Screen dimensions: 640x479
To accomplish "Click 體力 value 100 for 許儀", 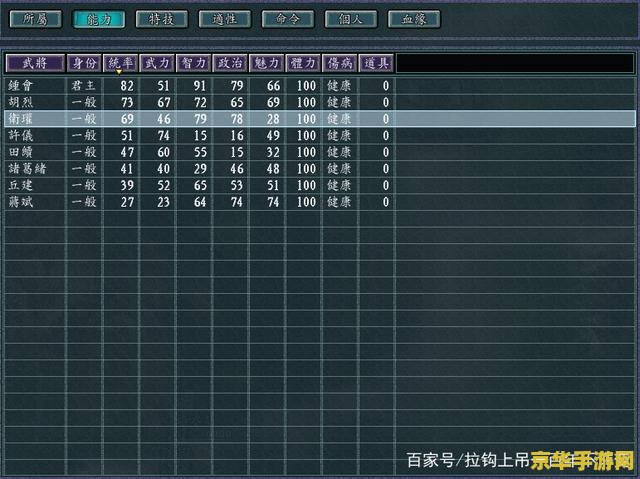I will click(x=306, y=135).
